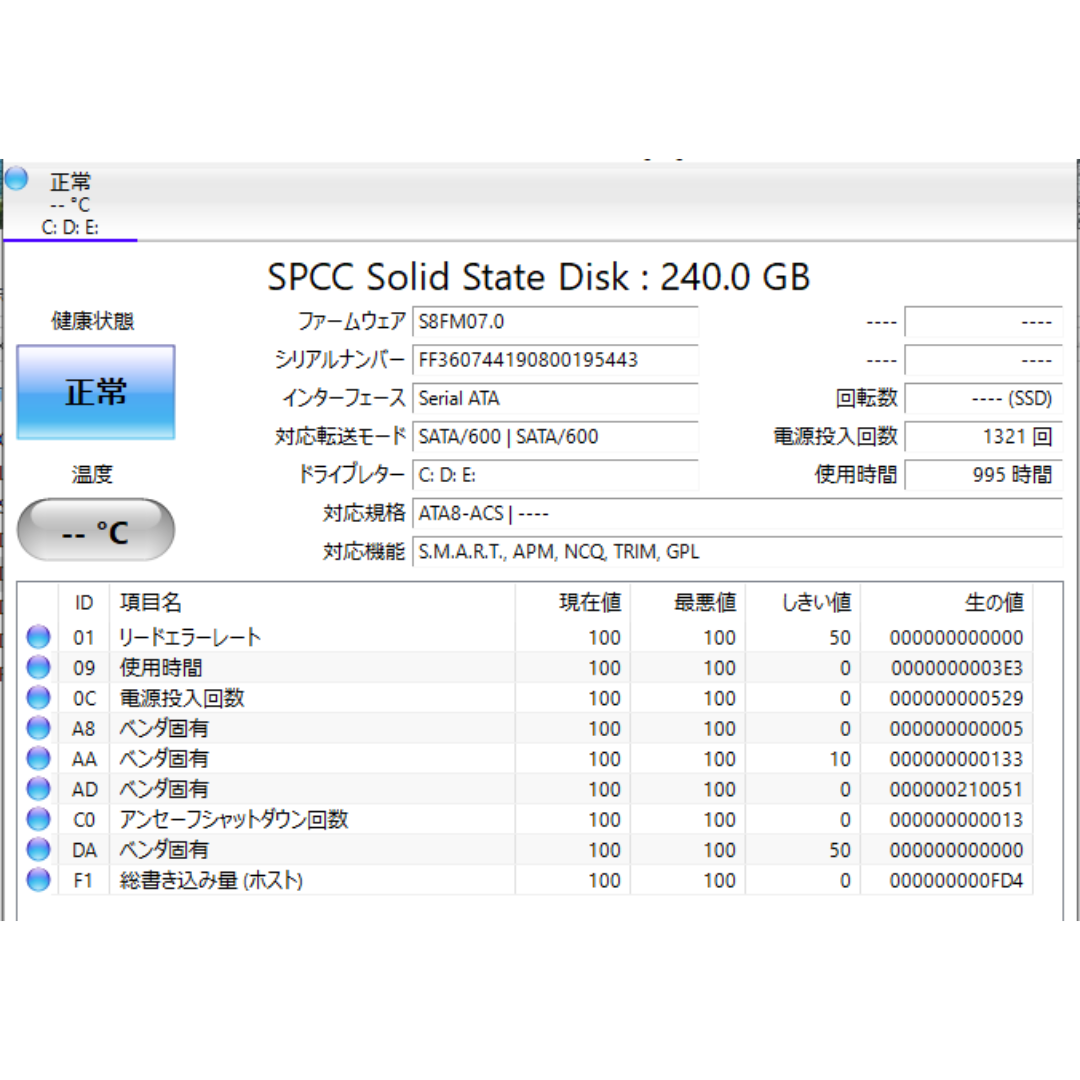1080x1080 pixels.
Task: Click the SPCC Solid State Disk : 240.0 GB title
Action: pos(539,277)
